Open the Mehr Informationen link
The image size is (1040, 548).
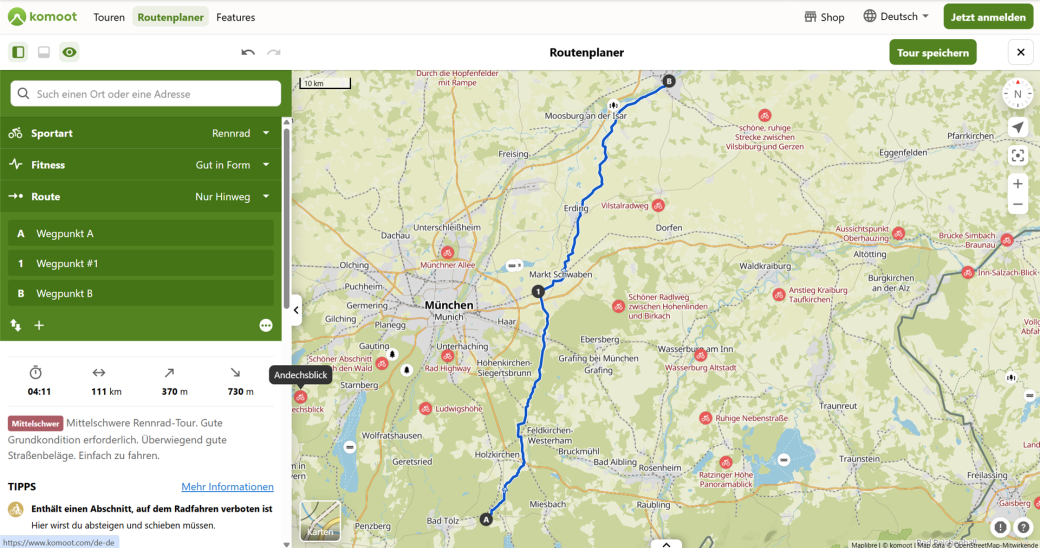228,486
